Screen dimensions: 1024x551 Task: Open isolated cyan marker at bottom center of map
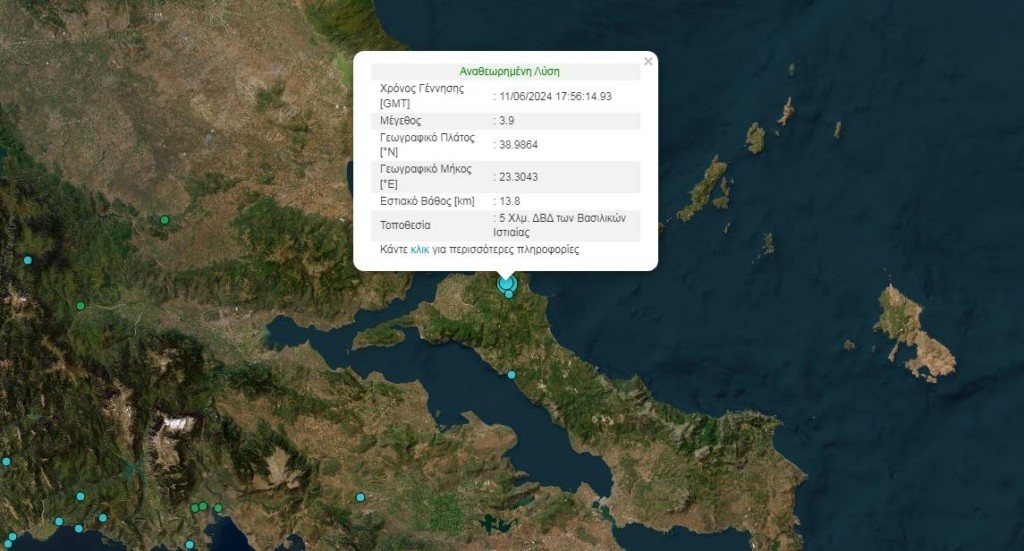pyautogui.click(x=361, y=497)
